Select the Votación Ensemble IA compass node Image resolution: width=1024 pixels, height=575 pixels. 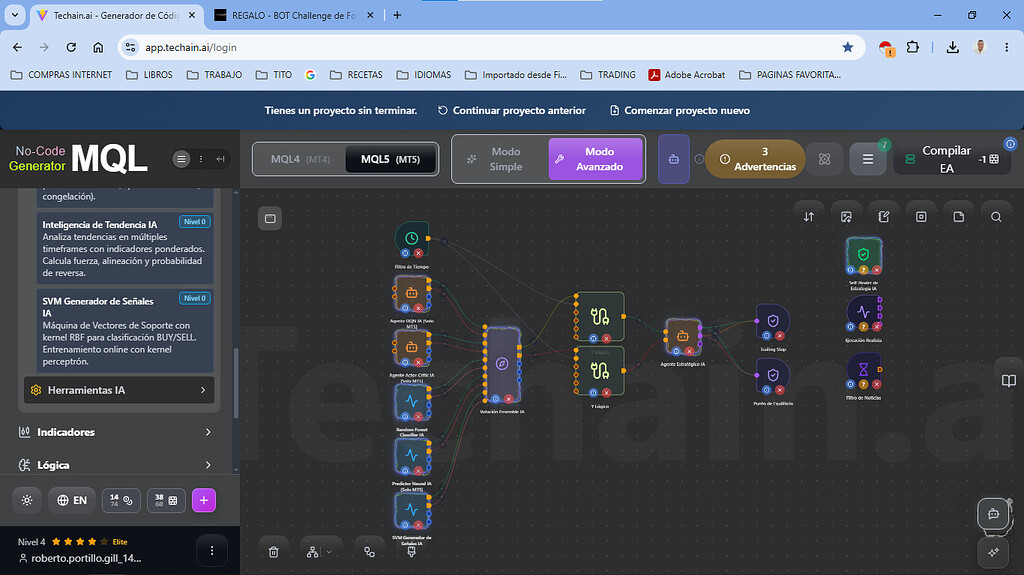tap(502, 363)
